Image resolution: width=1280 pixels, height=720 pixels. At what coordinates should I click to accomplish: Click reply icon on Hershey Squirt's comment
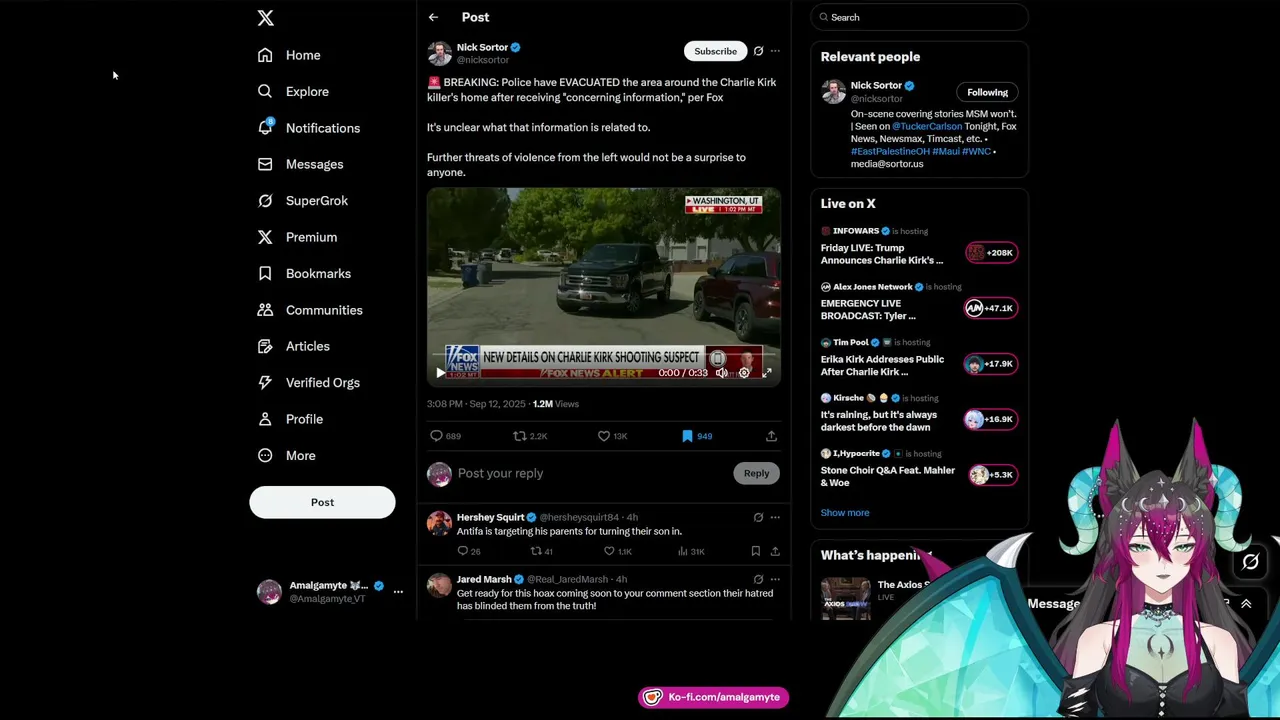tap(462, 551)
